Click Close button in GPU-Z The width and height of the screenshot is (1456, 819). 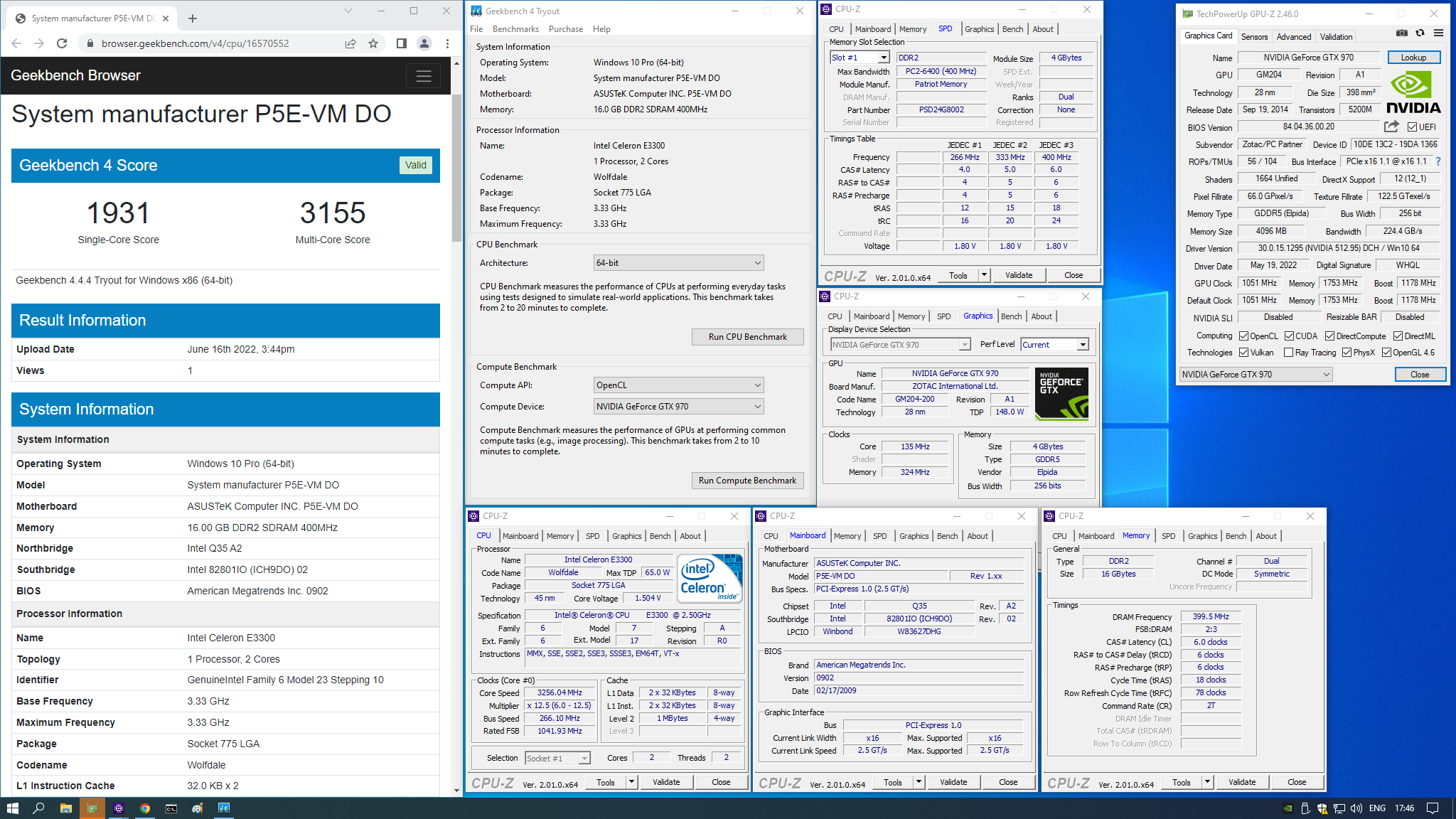[x=1420, y=375]
